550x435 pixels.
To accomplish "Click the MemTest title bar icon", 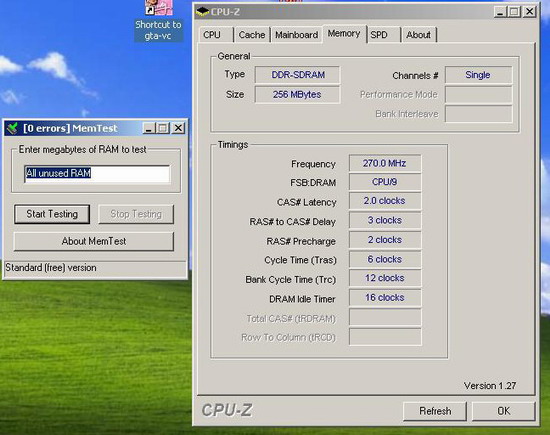I will pos(13,128).
